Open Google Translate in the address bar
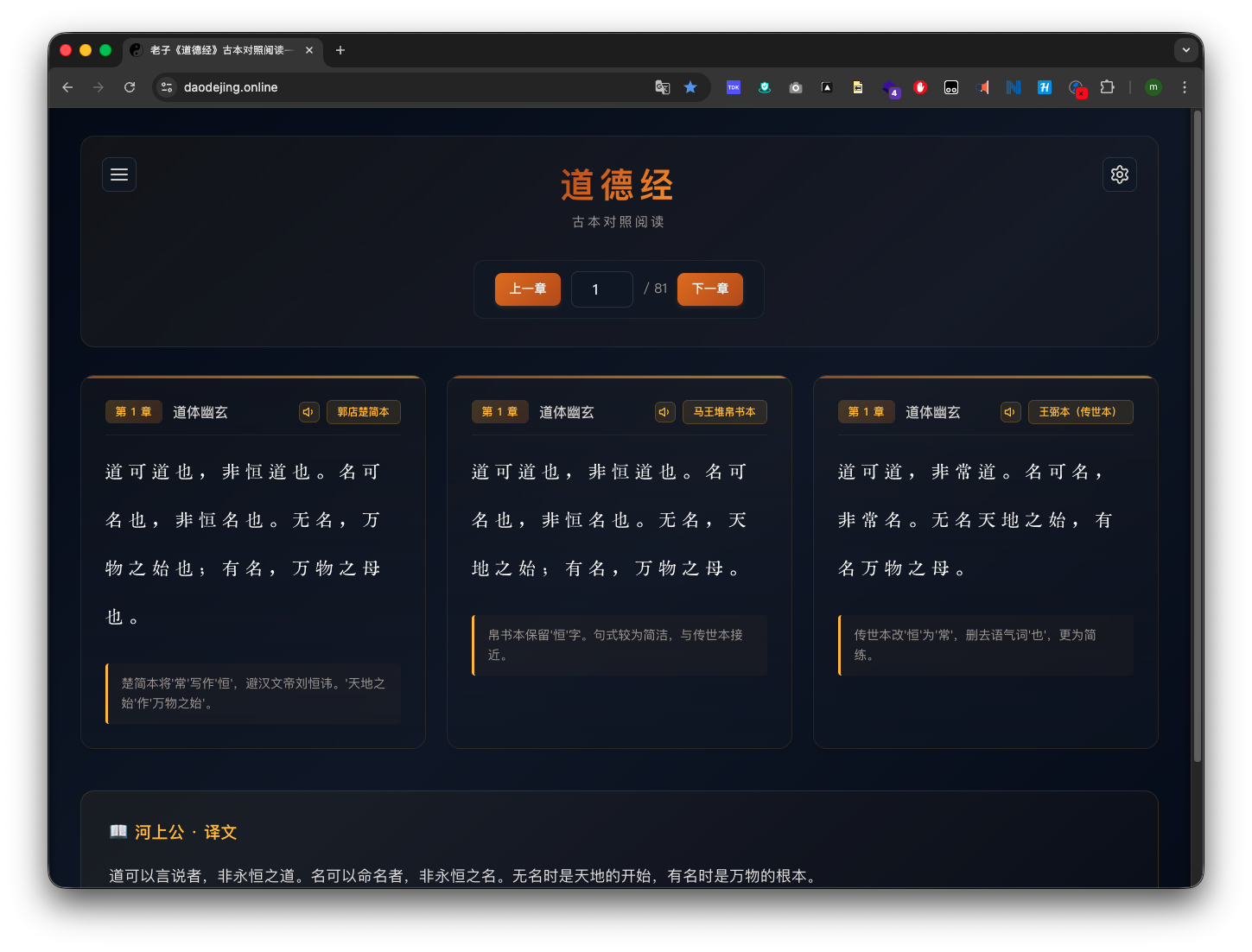Image resolution: width=1252 pixels, height=952 pixels. (x=662, y=87)
